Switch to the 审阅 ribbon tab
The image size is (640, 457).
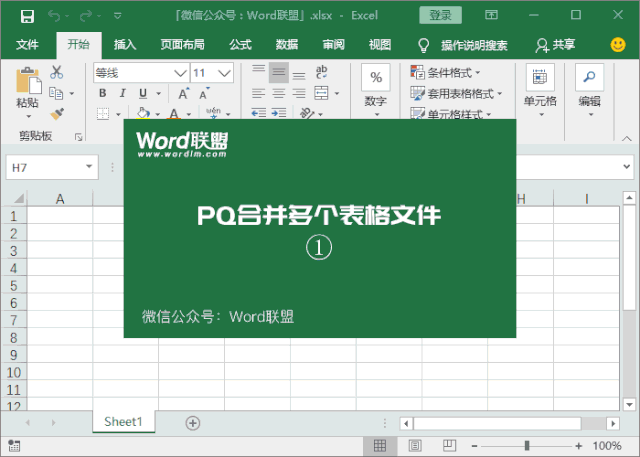333,44
